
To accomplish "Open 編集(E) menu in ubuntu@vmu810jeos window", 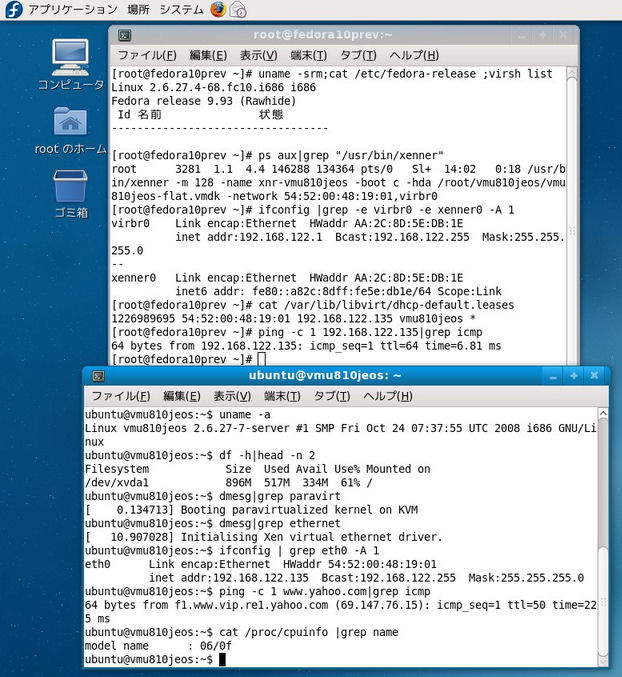I will [182, 396].
